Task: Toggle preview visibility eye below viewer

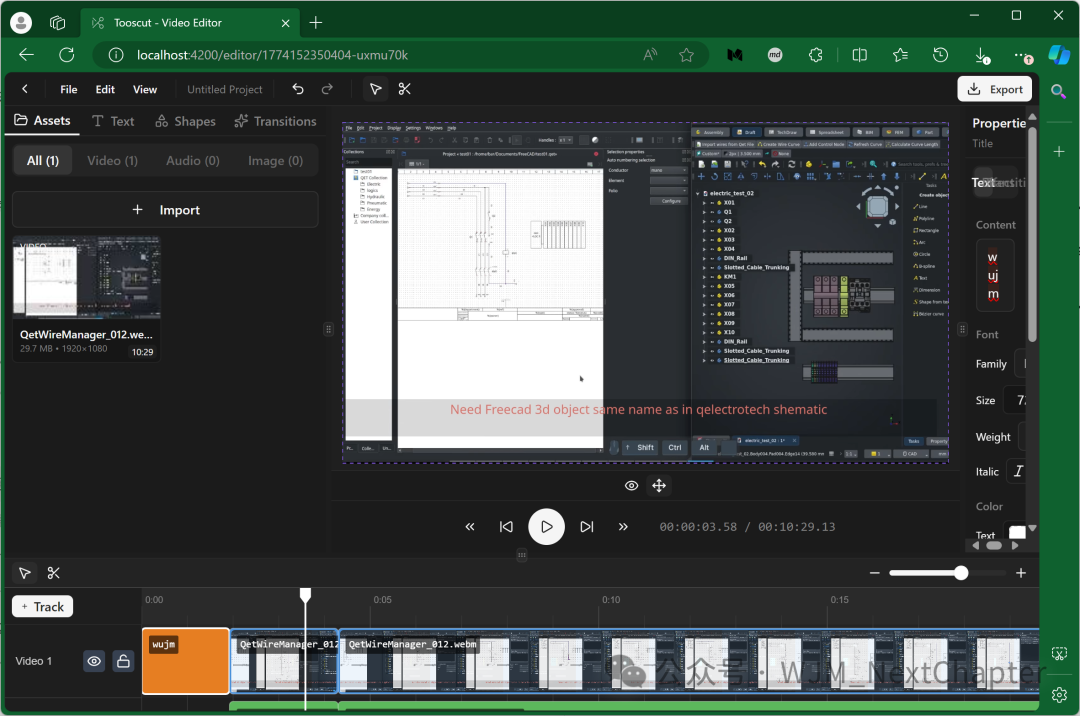Action: click(x=632, y=486)
